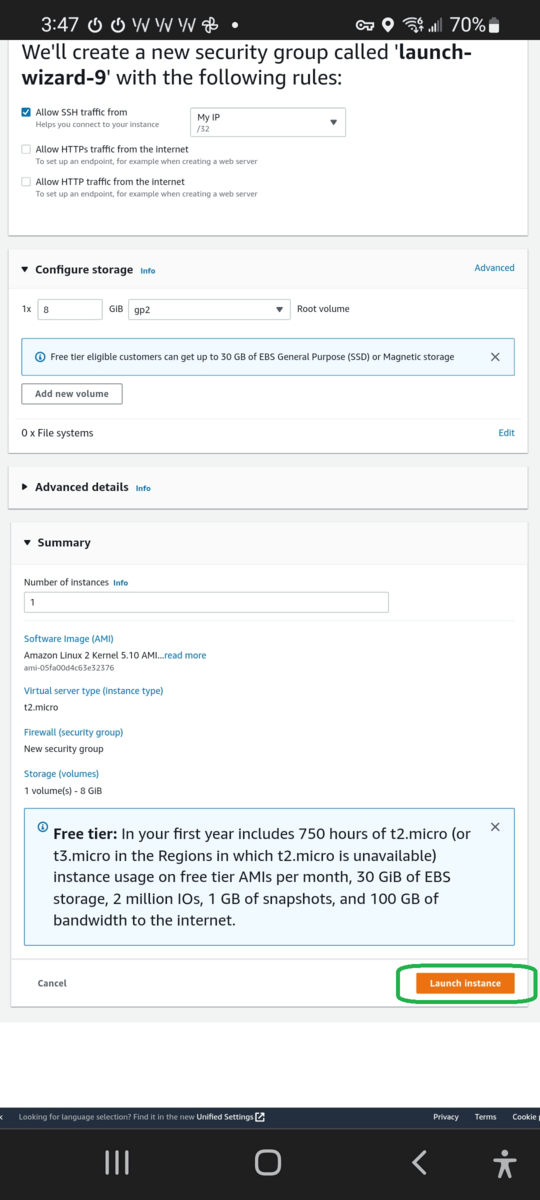This screenshot has height=1200, width=540.
Task: Uncheck Allow SSH traffic from
Action: 26,113
